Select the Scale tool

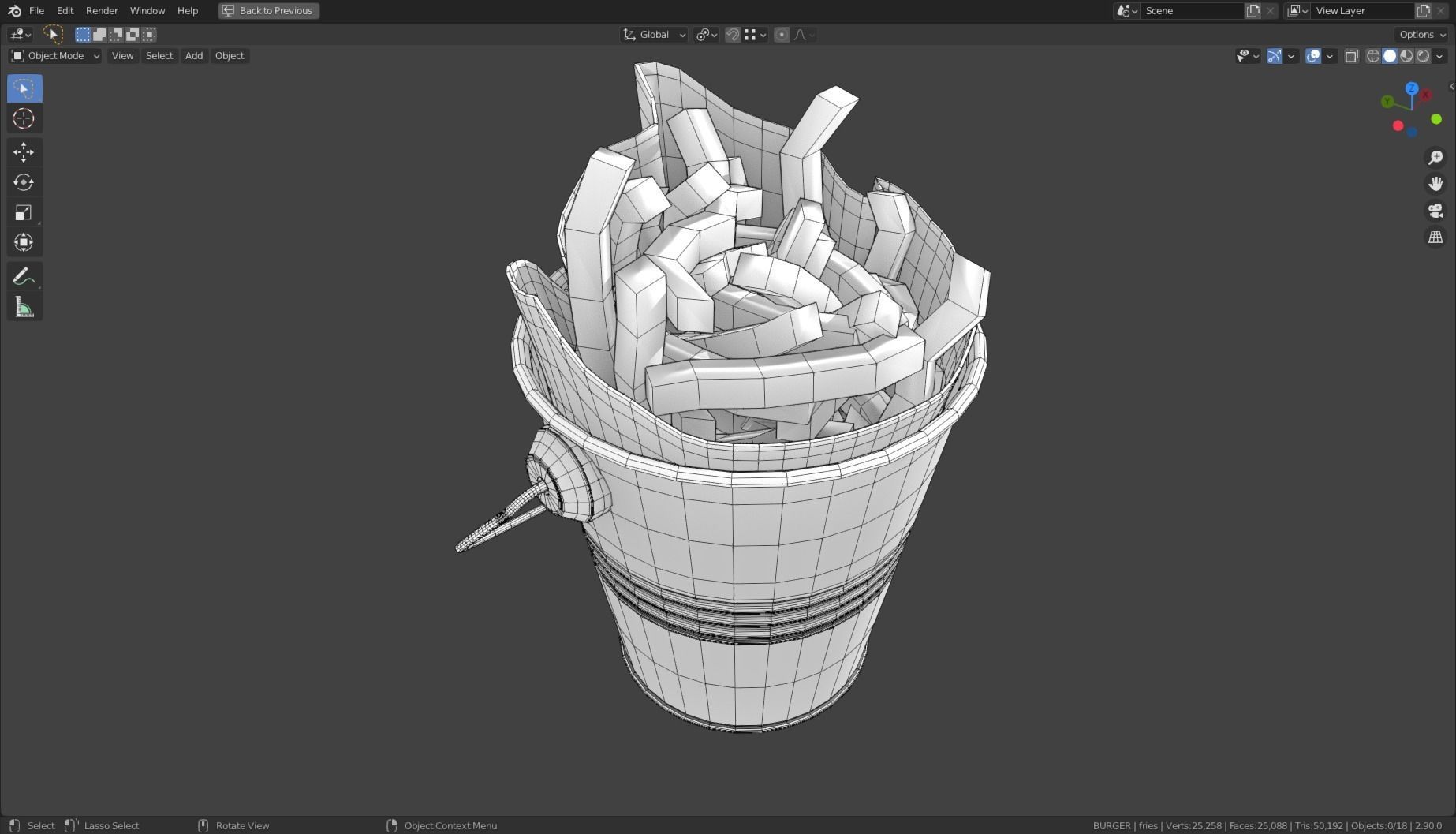[24, 212]
